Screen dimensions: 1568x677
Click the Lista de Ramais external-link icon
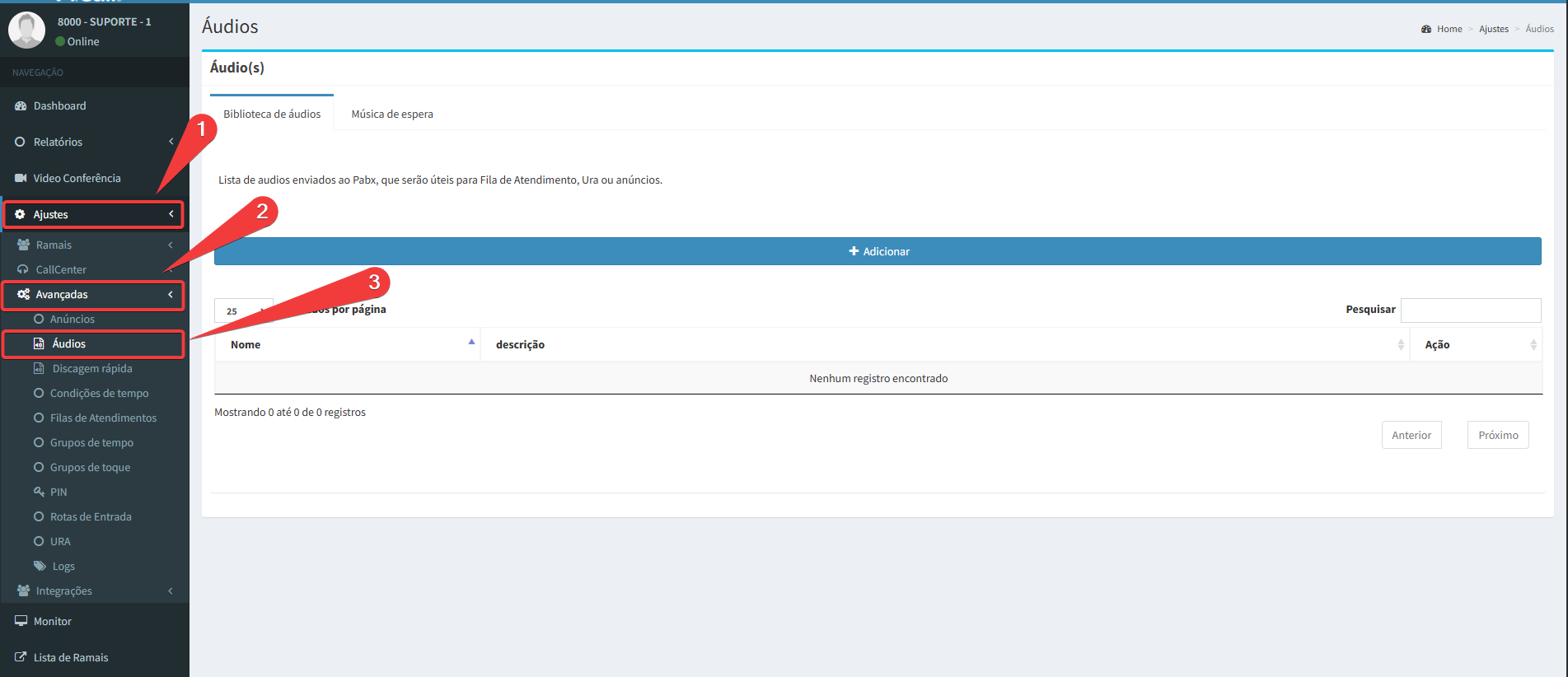(x=21, y=658)
